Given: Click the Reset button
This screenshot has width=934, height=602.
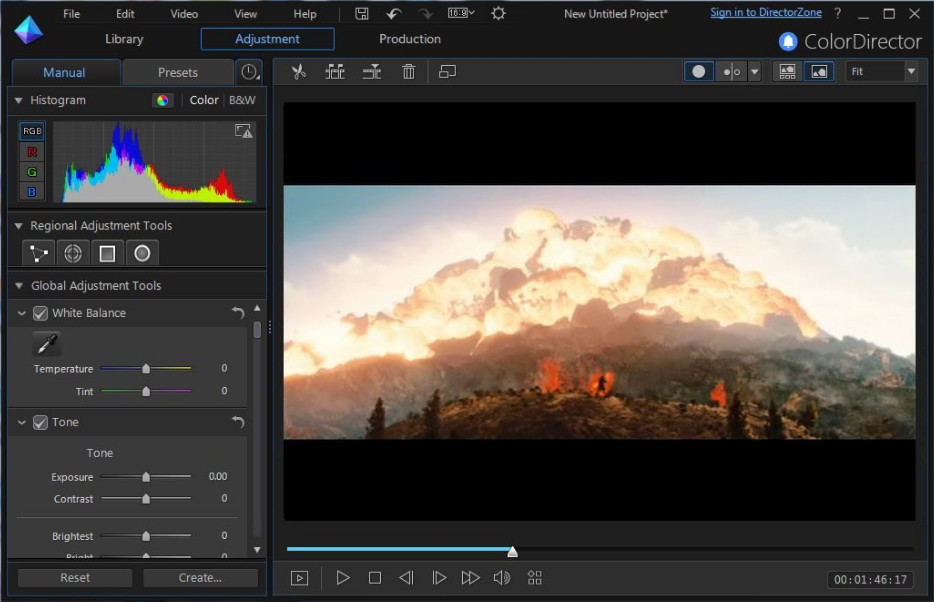Looking at the screenshot, I should 75,578.
